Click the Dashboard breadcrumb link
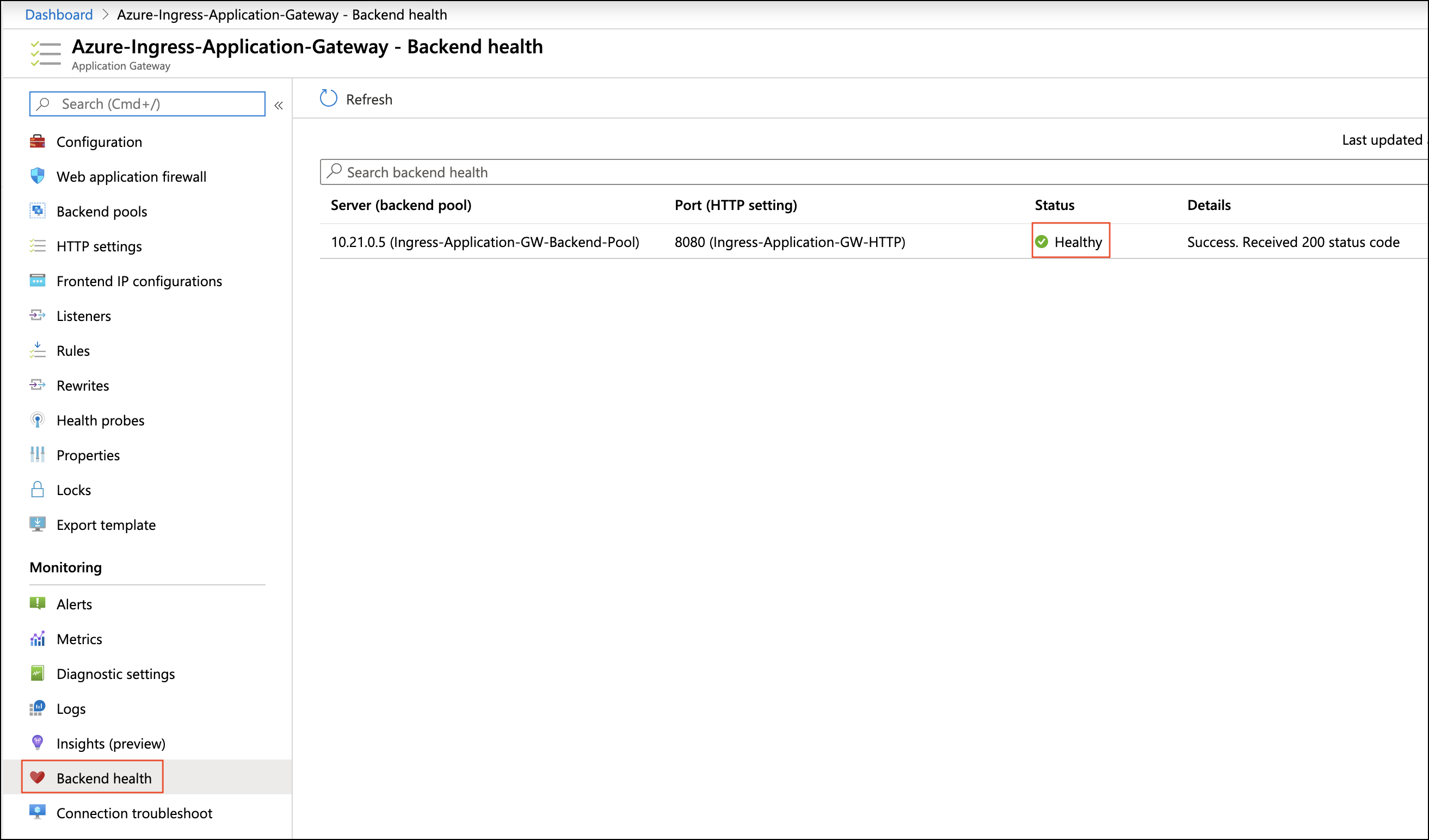The width and height of the screenshot is (1429, 840). point(58,14)
